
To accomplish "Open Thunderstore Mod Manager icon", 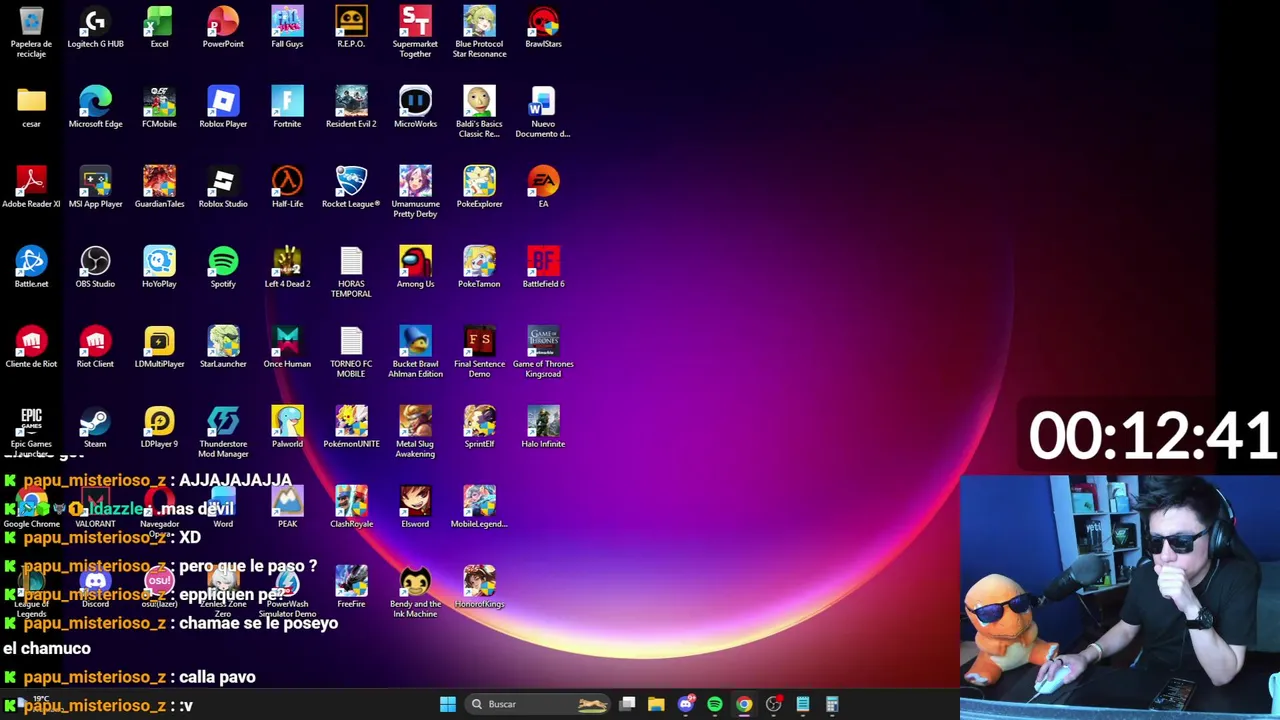I will pos(223,432).
